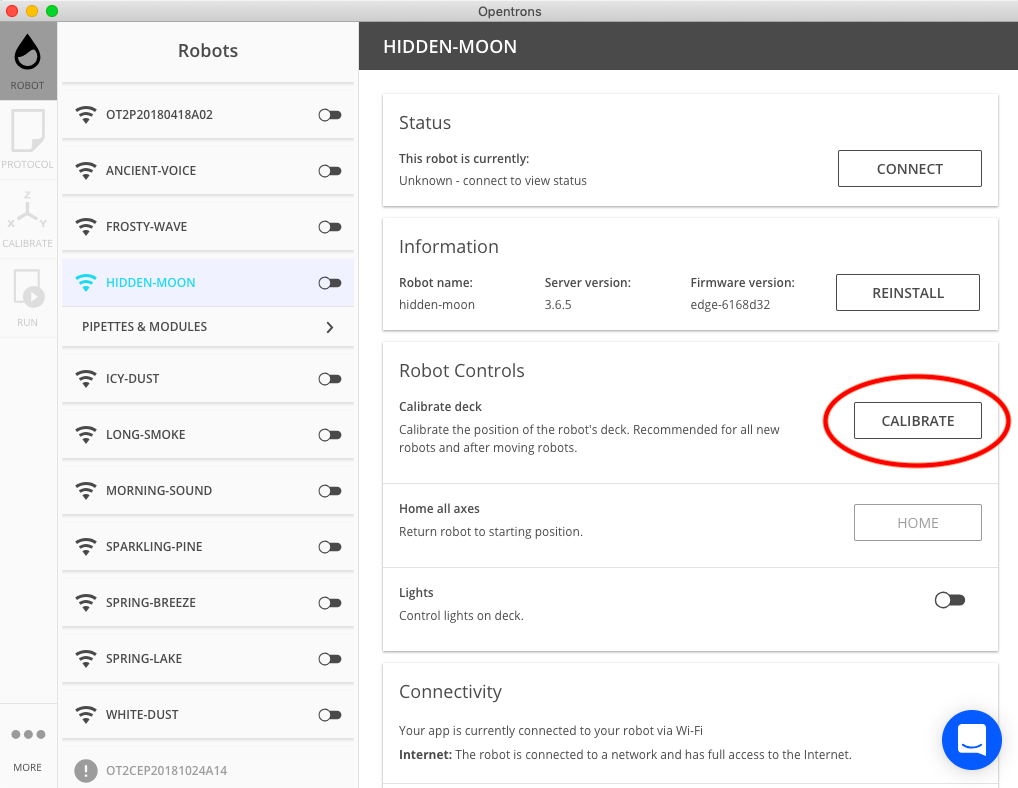Open the Run tab in the sidebar
The height and width of the screenshot is (788, 1018).
pyautogui.click(x=28, y=298)
